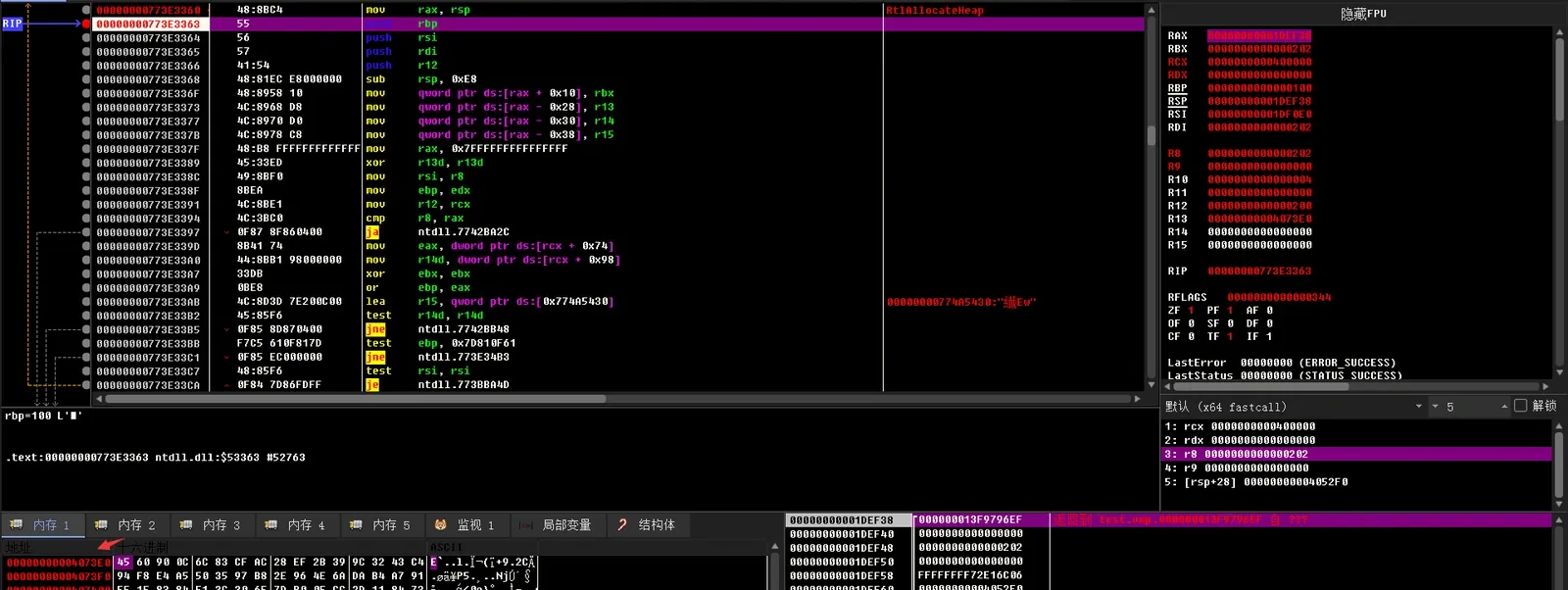The height and width of the screenshot is (590, 1568).
Task: Toggle the ZF flag value
Action: [1191, 311]
